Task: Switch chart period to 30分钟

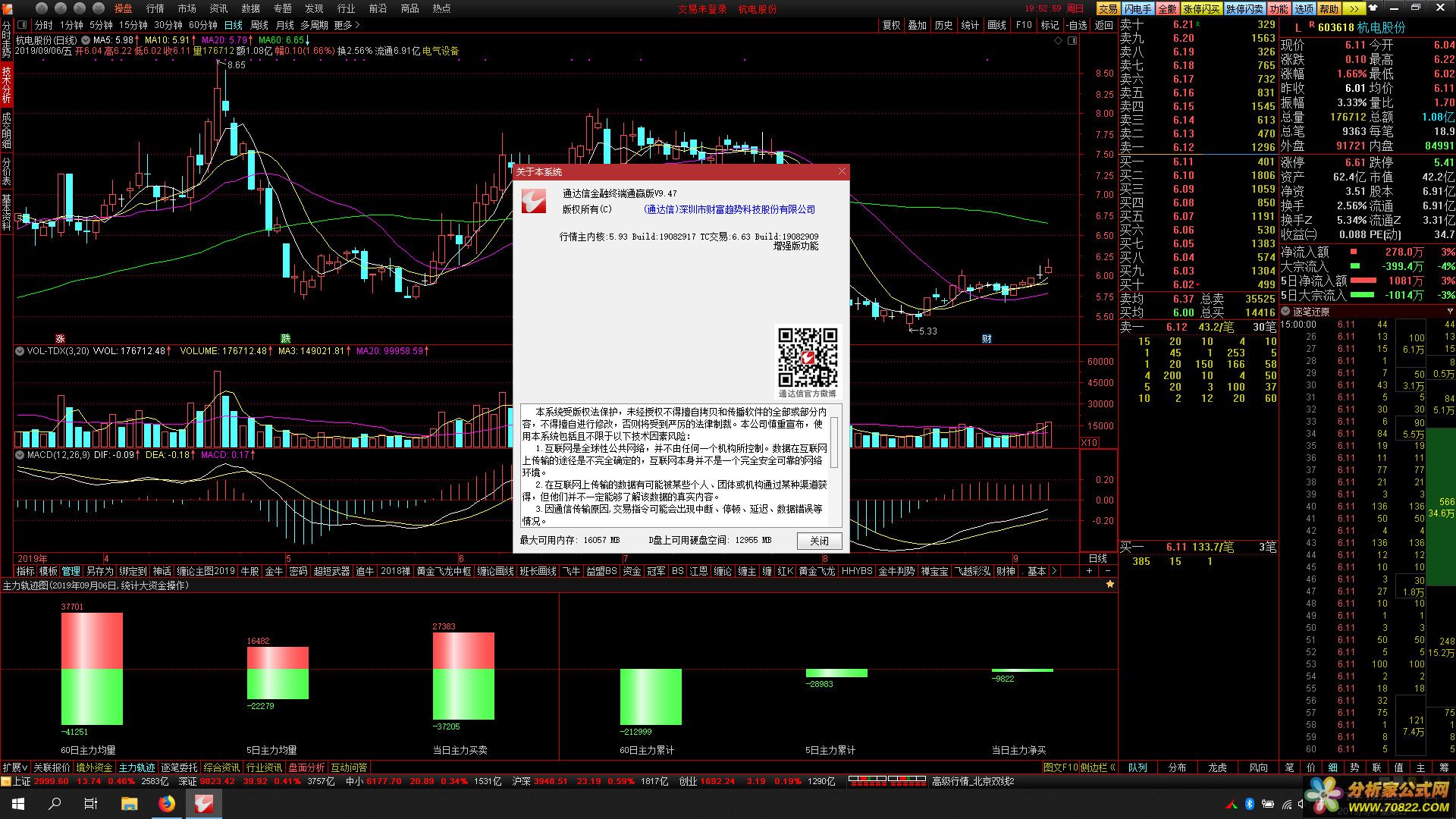Action: (x=168, y=25)
